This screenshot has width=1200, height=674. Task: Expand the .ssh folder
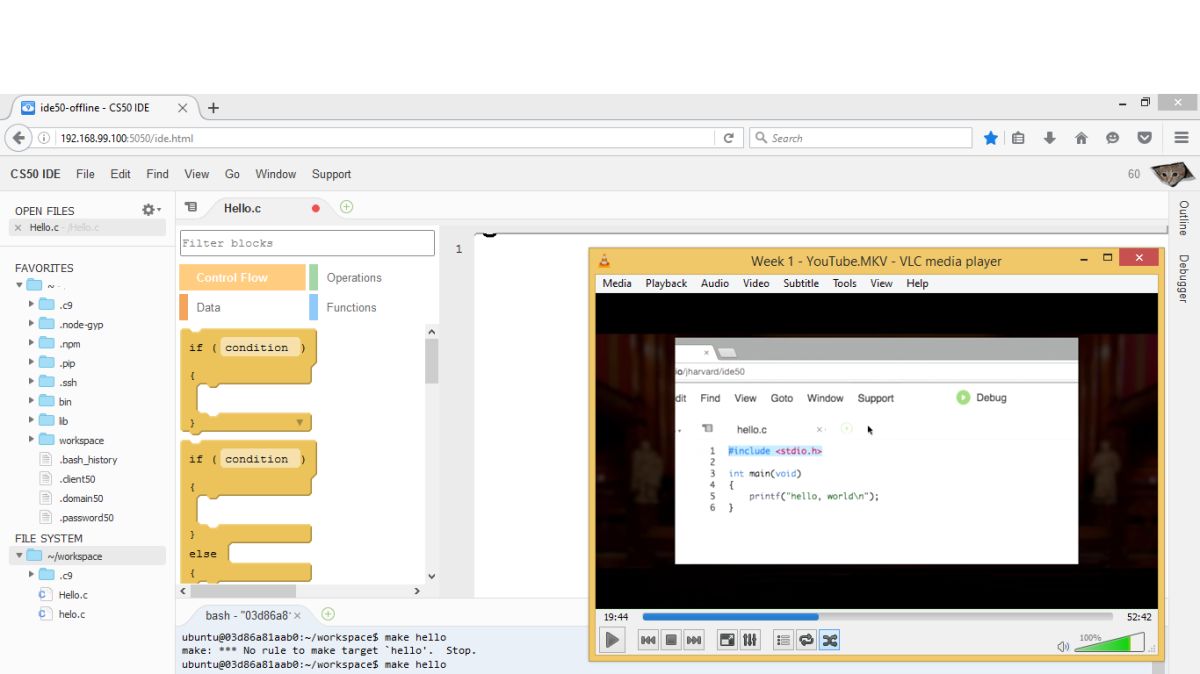pos(31,382)
